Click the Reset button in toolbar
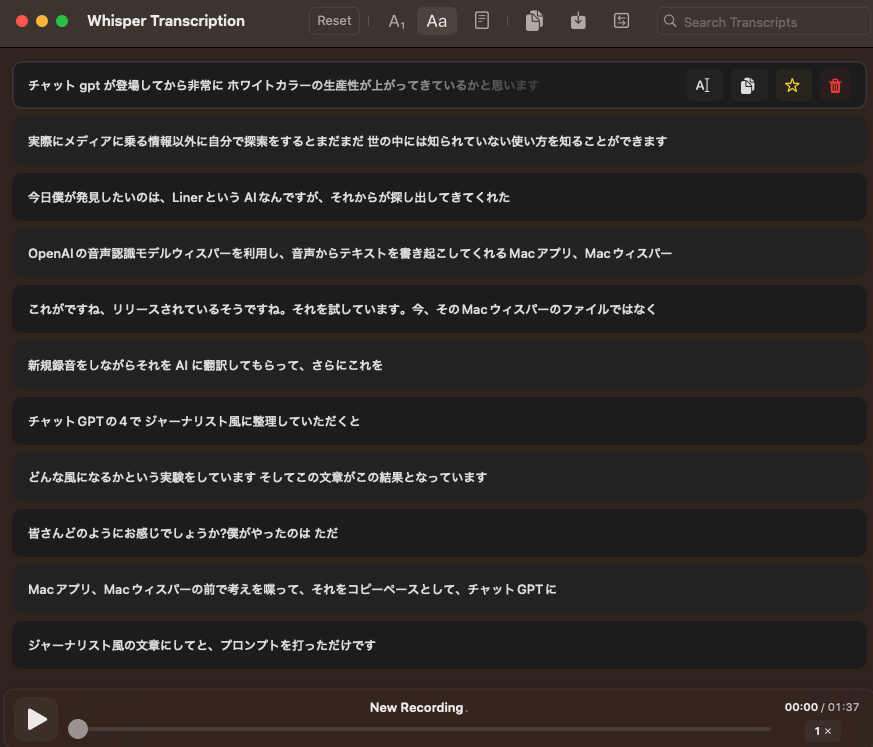 click(x=334, y=21)
